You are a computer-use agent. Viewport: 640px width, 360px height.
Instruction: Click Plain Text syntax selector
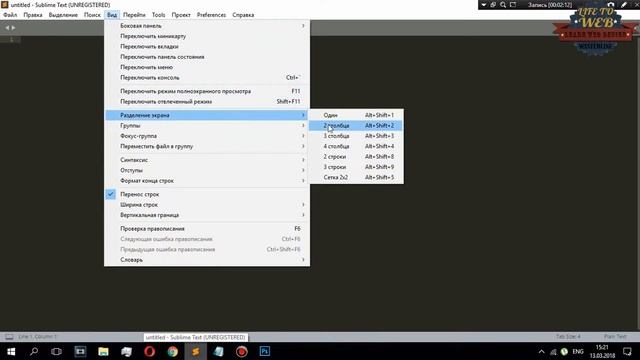pos(615,337)
